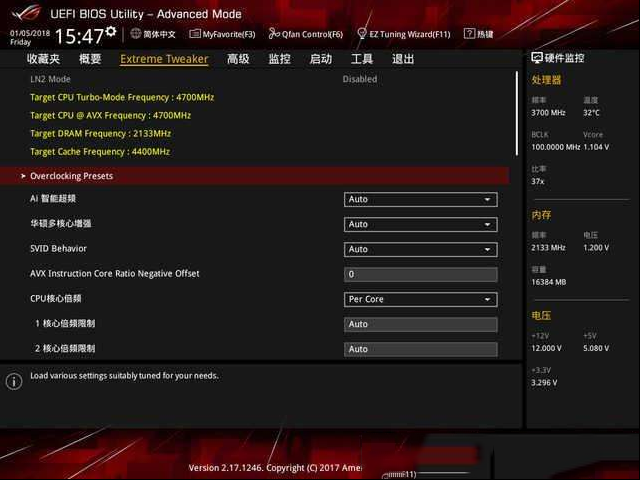The width and height of the screenshot is (640, 480).
Task: Open Ai 智能超频 Auto dropdown
Action: (421, 199)
